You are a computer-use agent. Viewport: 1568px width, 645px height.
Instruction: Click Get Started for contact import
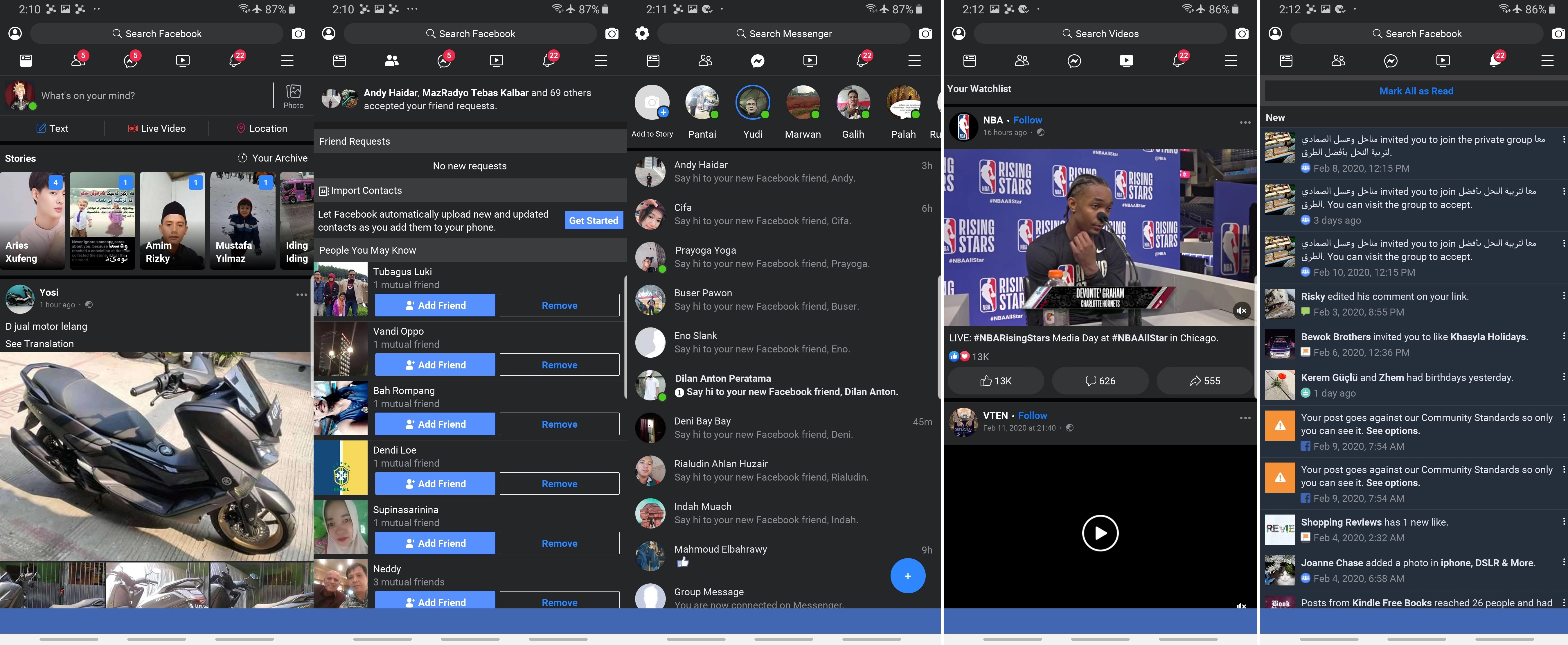pos(594,221)
